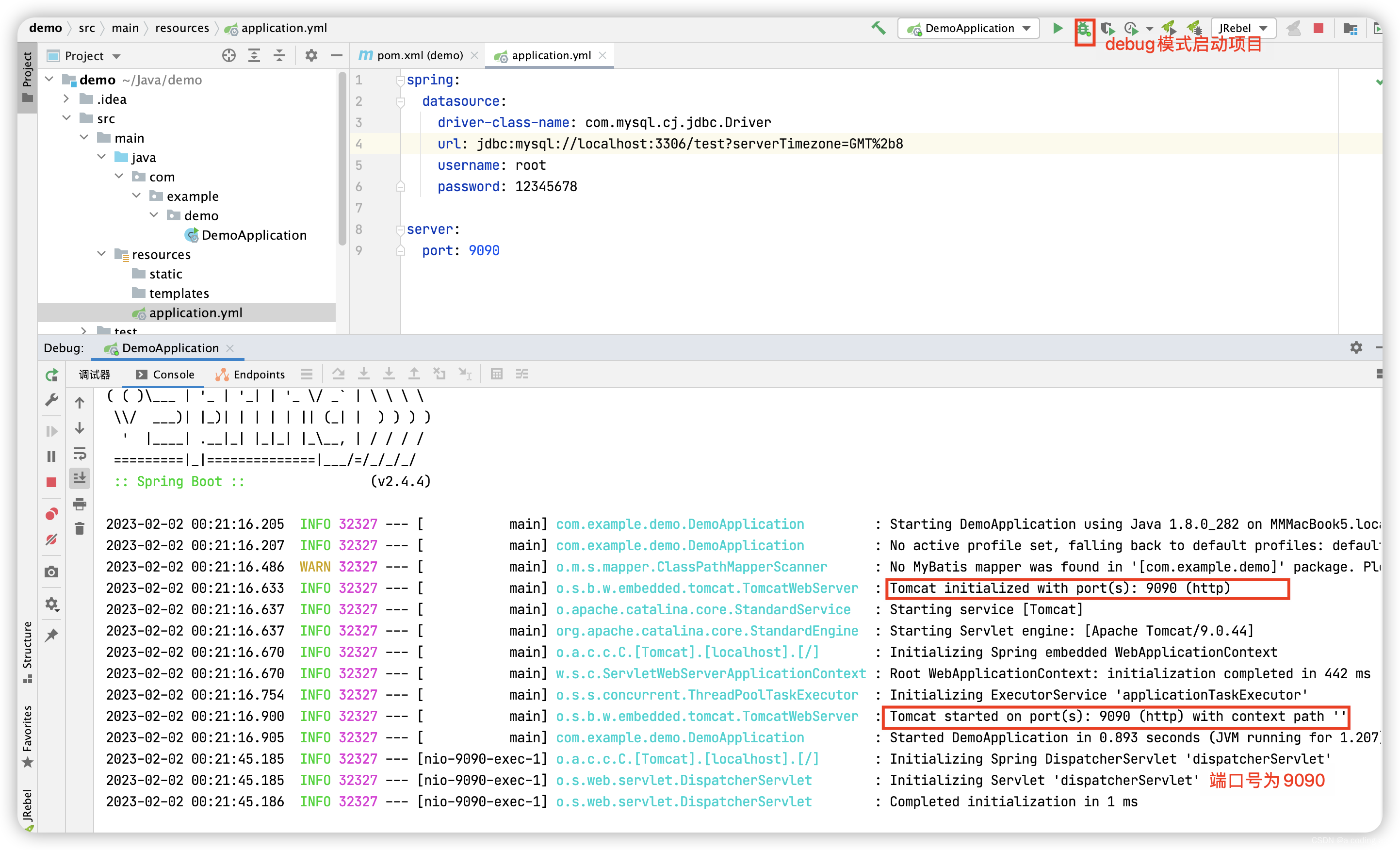Collapse the resources folder

click(x=102, y=254)
